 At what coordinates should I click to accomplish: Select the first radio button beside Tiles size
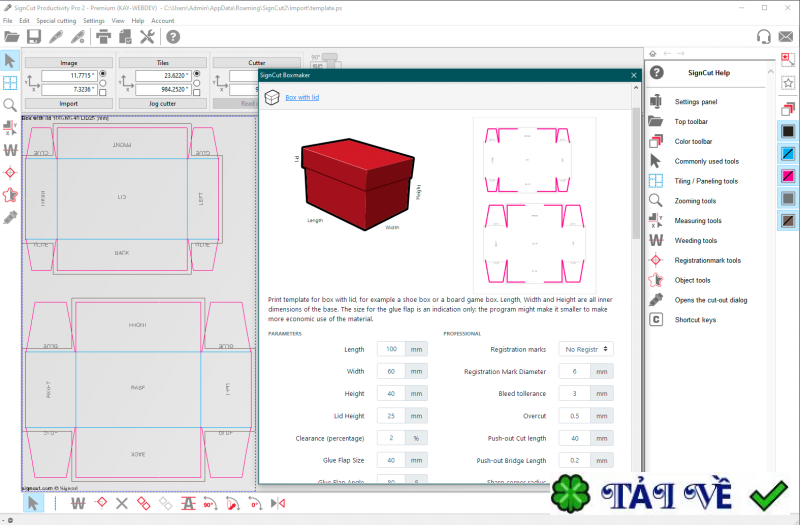point(196,74)
